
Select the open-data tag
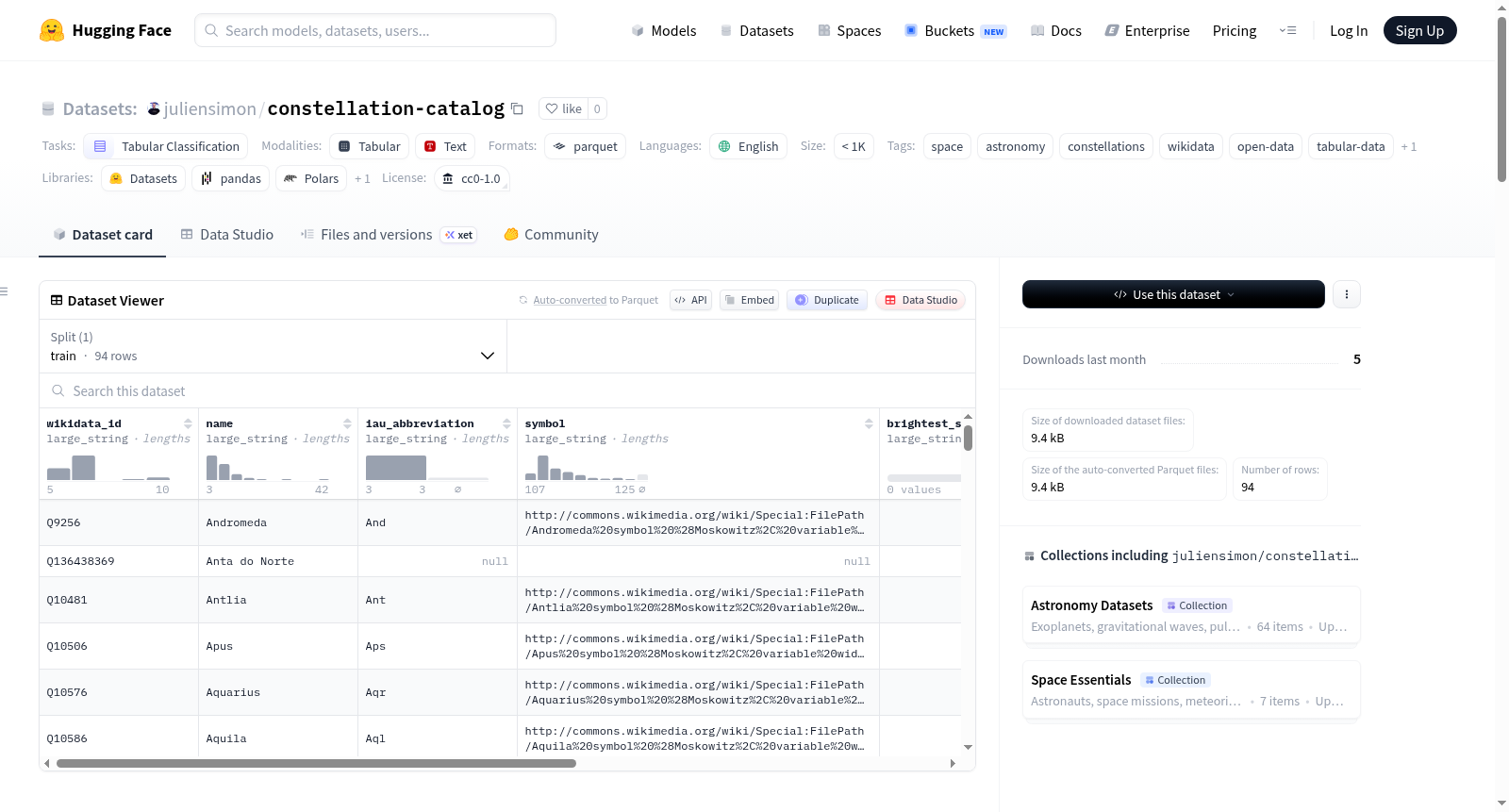(x=1265, y=146)
